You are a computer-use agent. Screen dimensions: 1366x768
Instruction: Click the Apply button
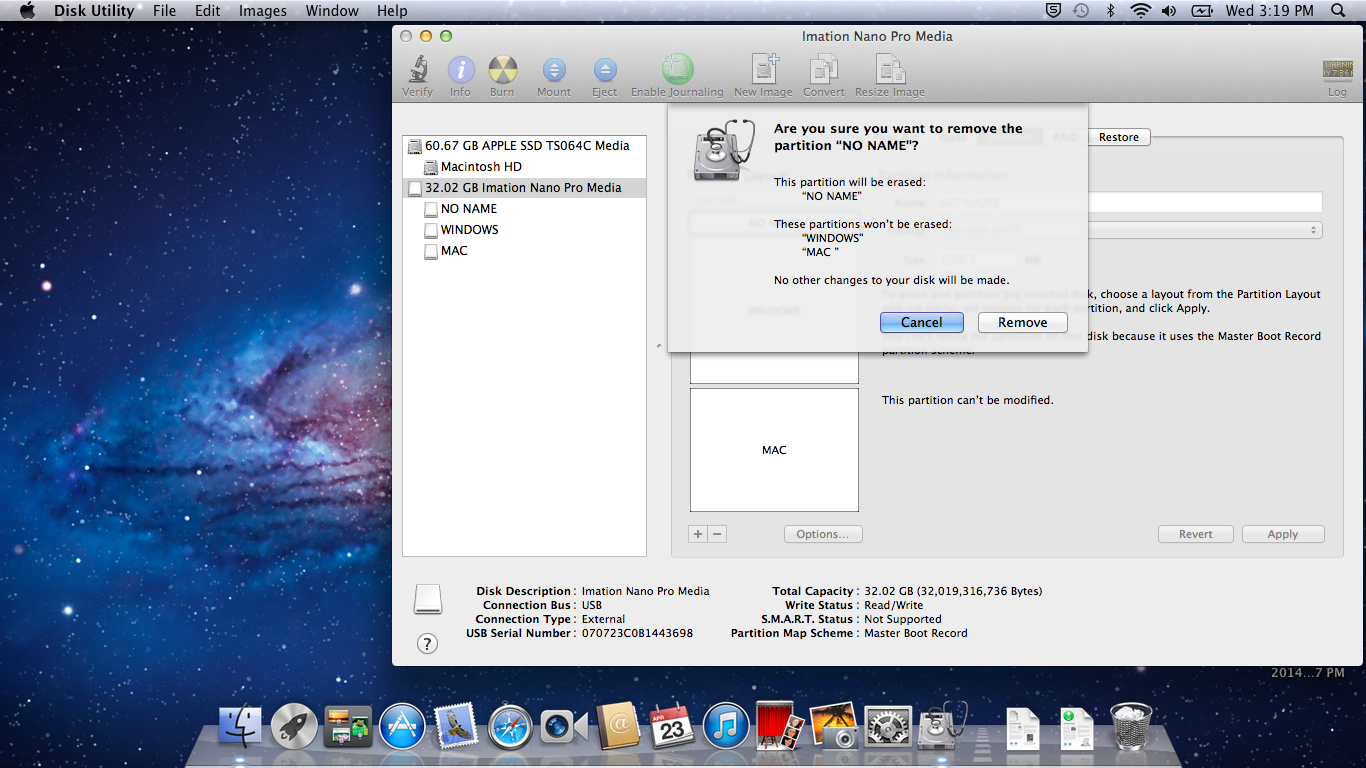[x=1283, y=534]
